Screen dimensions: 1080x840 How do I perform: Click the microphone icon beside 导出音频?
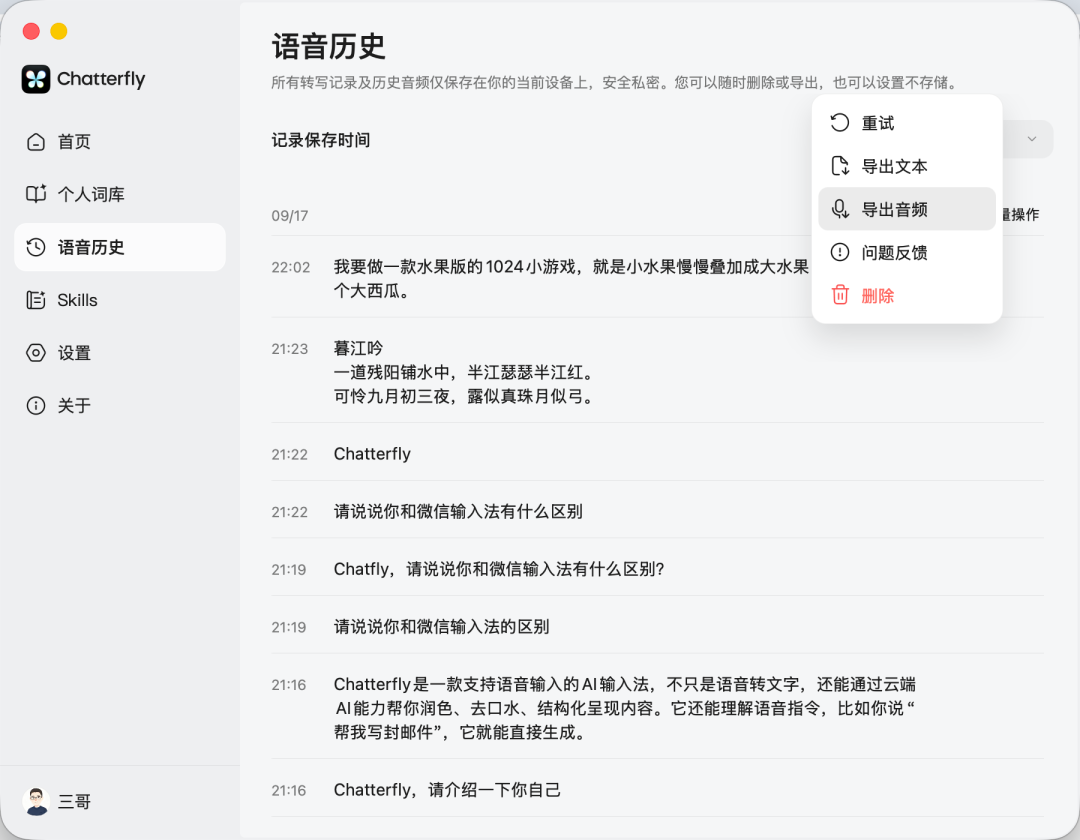point(840,209)
